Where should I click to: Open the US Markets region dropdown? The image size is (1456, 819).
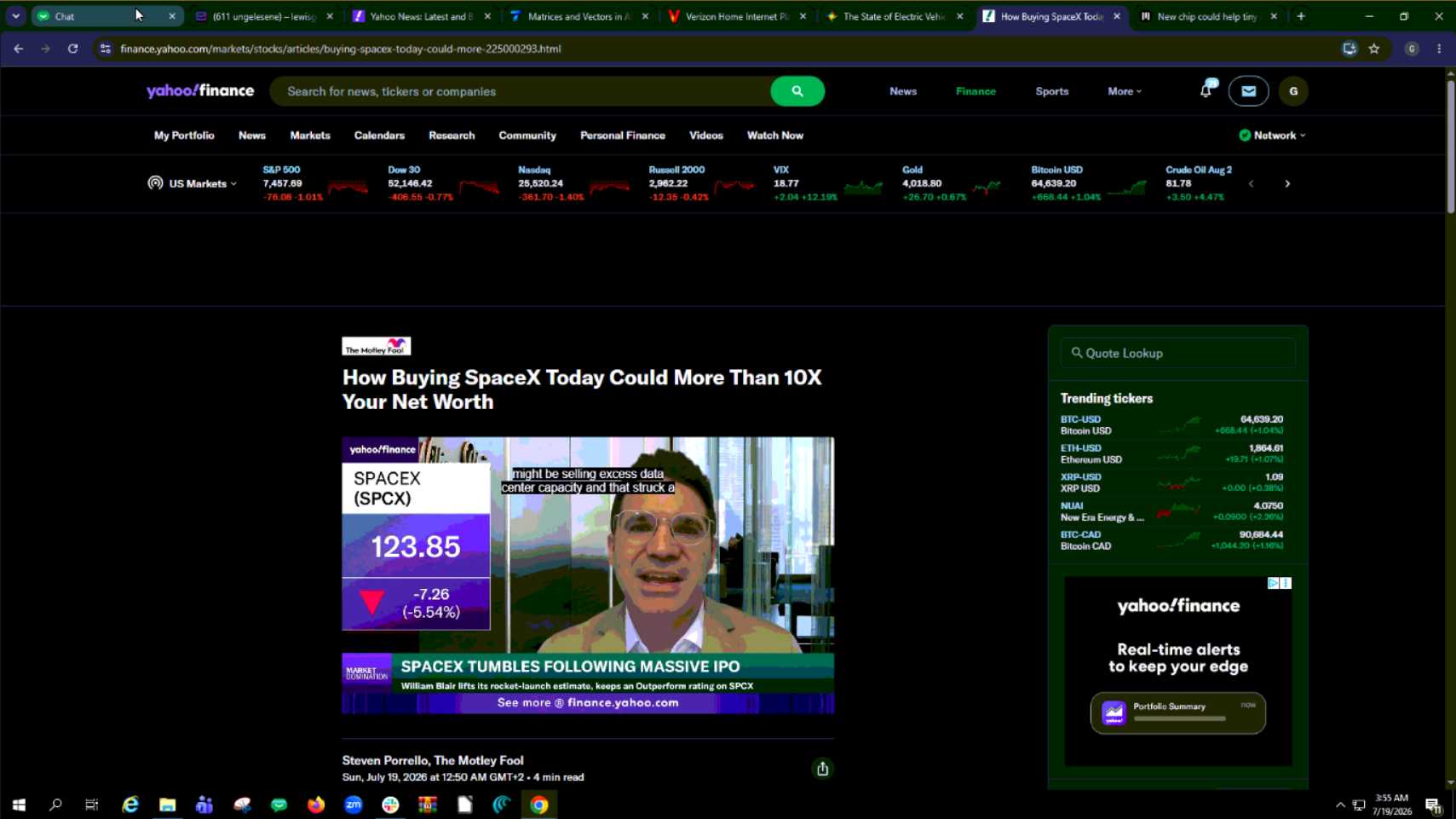coord(193,183)
